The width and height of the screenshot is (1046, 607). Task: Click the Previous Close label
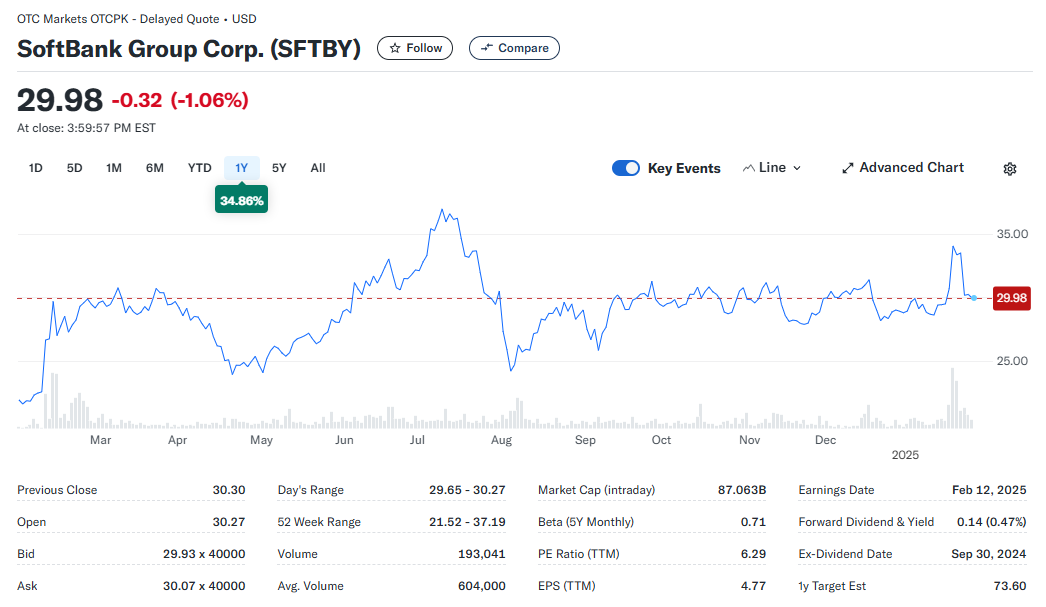tap(57, 490)
